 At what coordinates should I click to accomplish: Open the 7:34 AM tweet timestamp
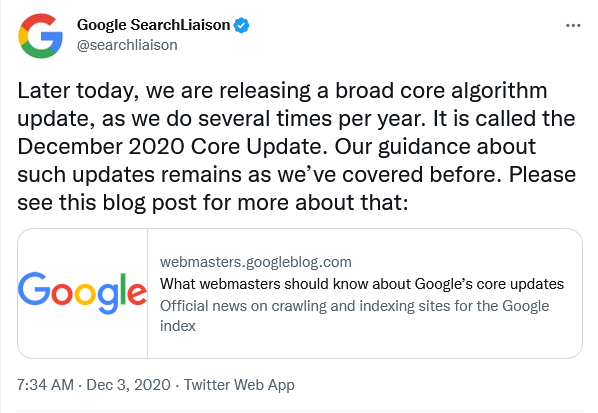point(45,384)
